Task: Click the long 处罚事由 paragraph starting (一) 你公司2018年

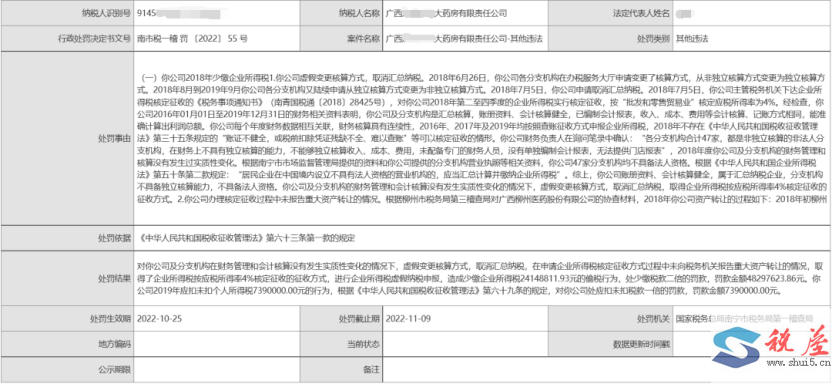Action: pyautogui.click(x=482, y=138)
